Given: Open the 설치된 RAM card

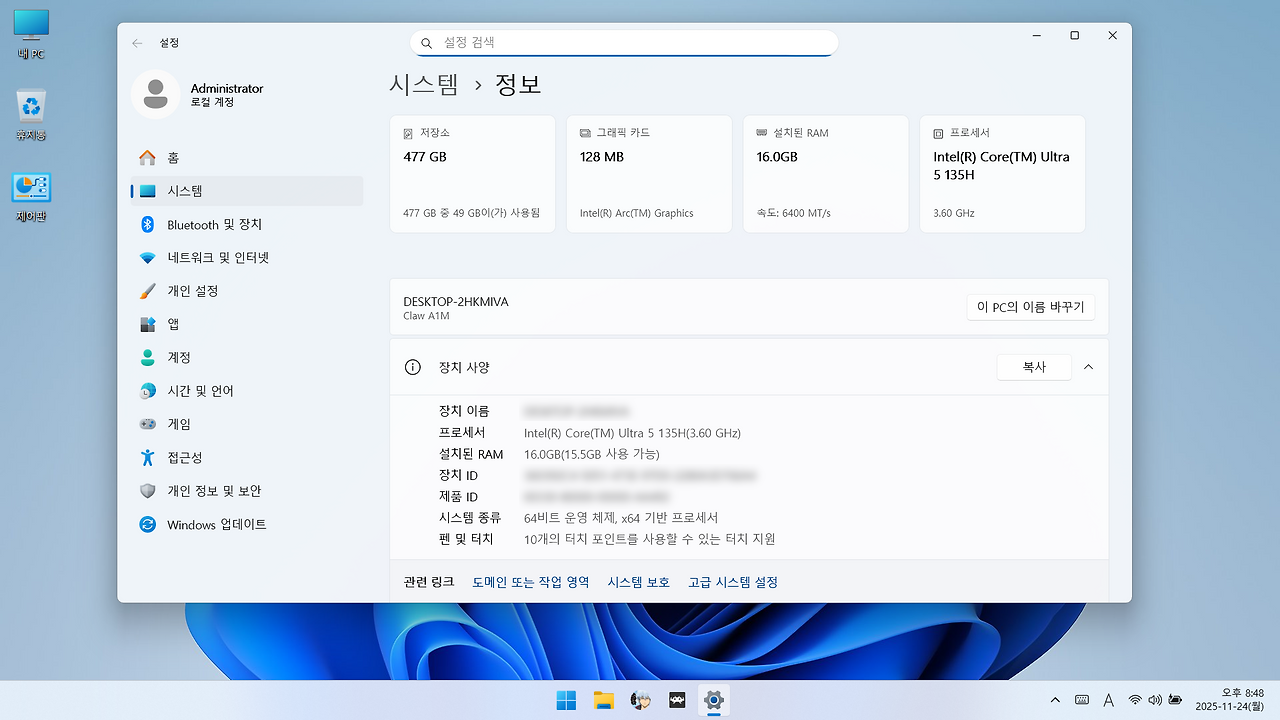Looking at the screenshot, I should [x=826, y=174].
